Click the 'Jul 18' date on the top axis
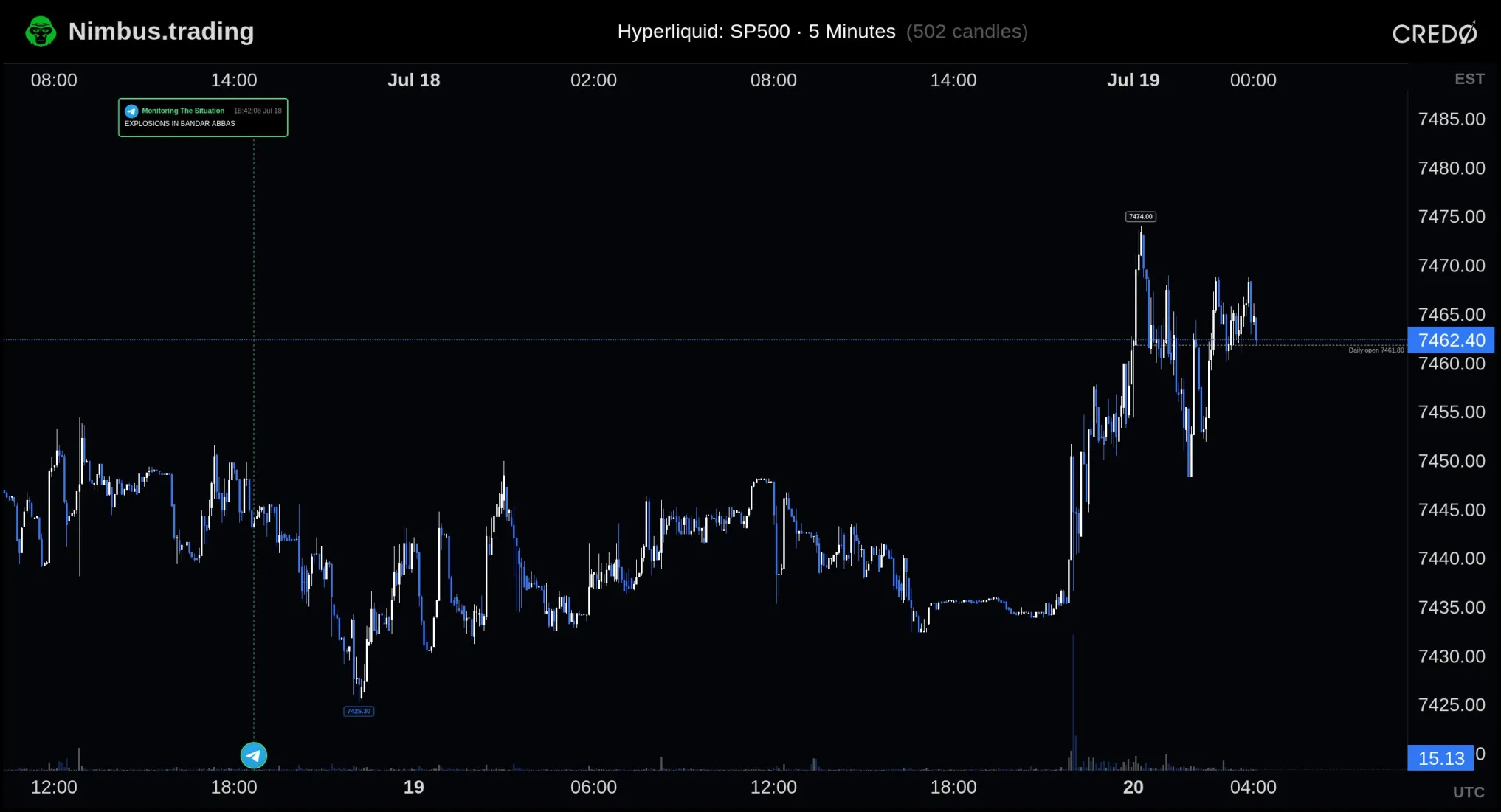Viewport: 1501px width, 812px height. coord(414,80)
